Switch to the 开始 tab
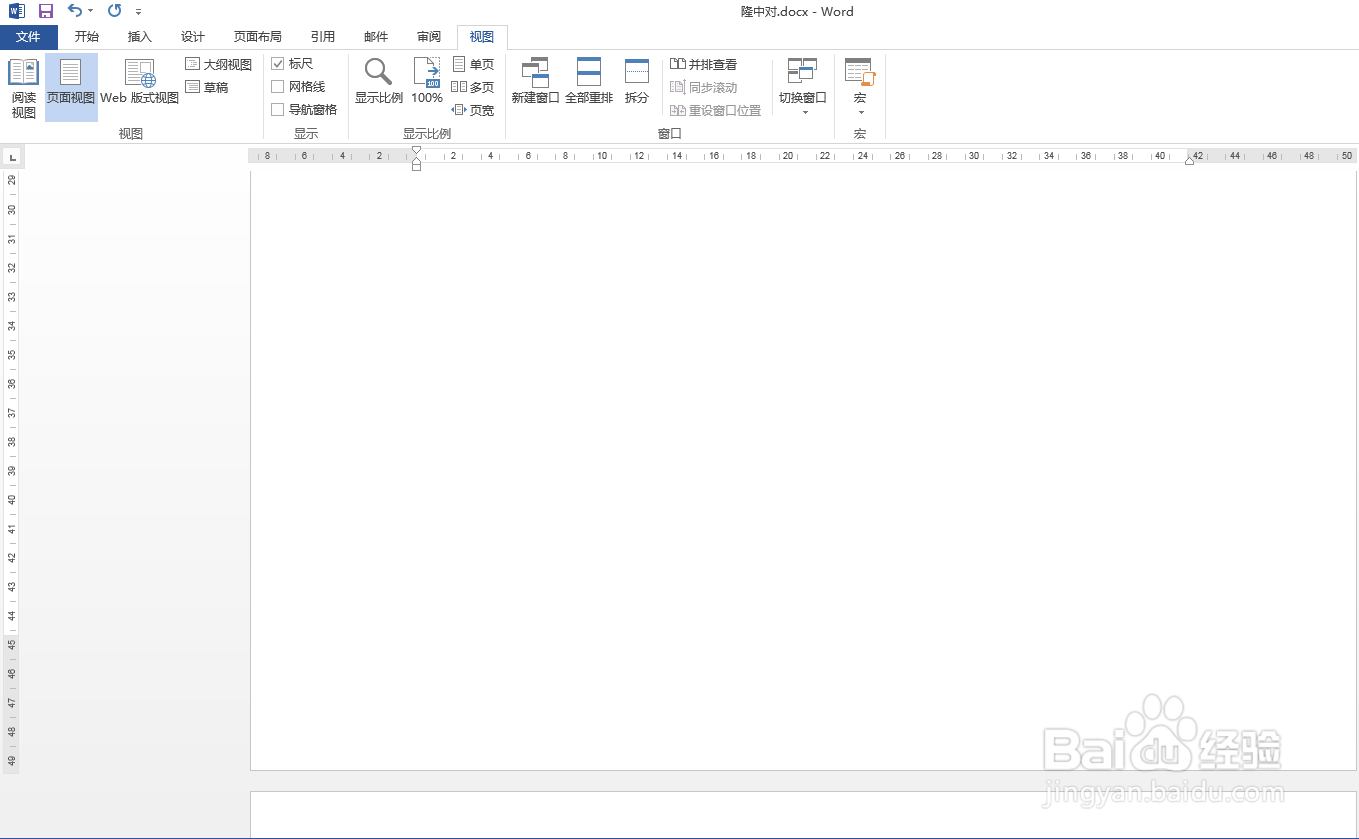The width and height of the screenshot is (1359, 839). [87, 37]
